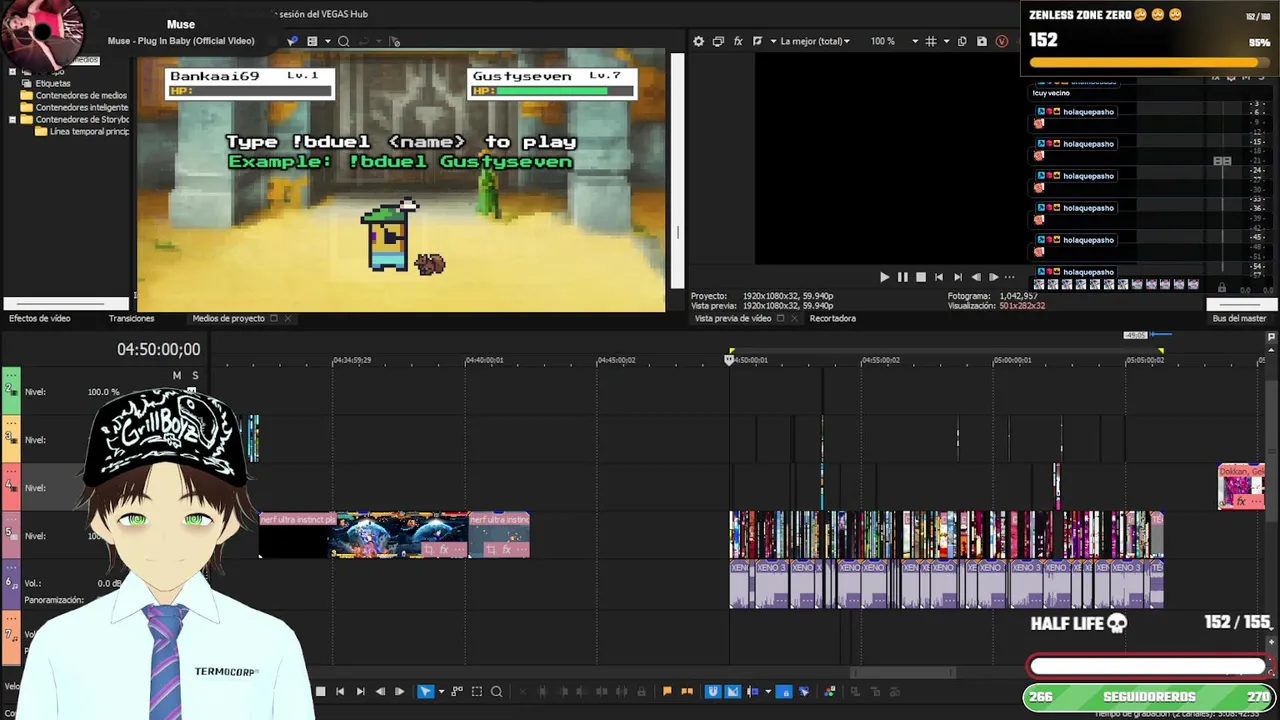Collapse Contenedores de Storyboard folder
Image resolution: width=1280 pixels, height=720 pixels.
[x=12, y=119]
